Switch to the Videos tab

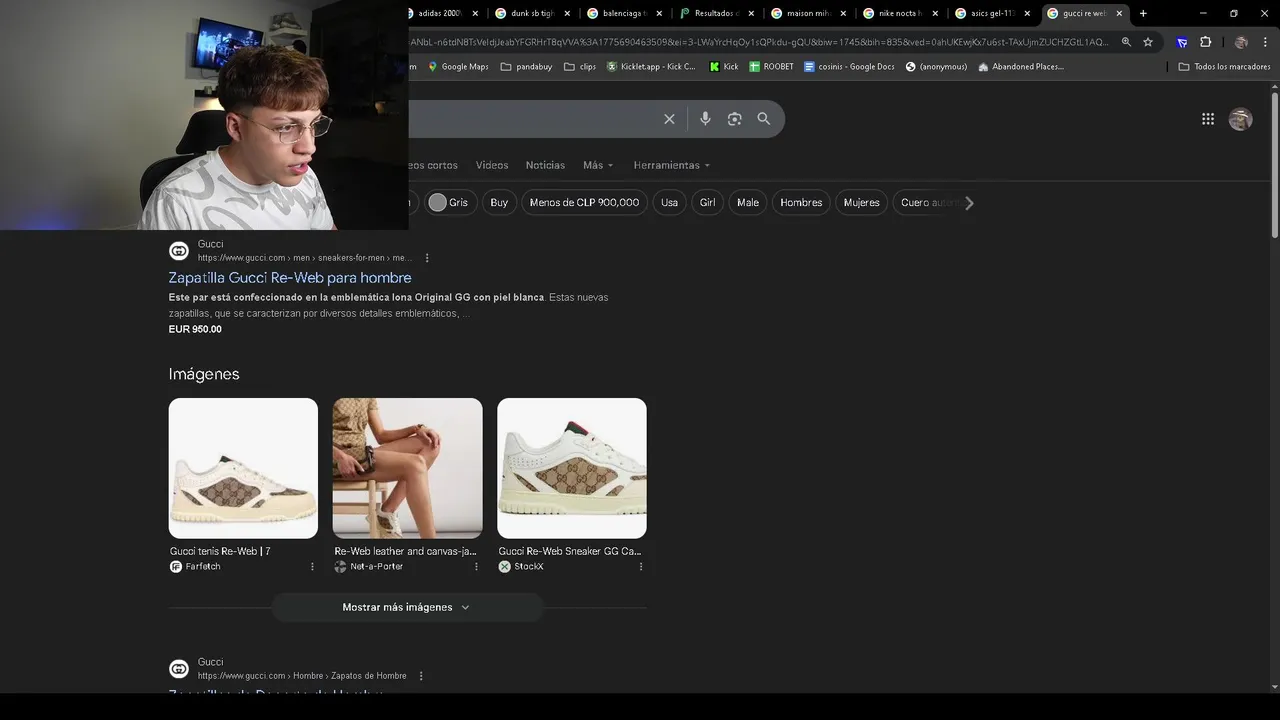492,165
